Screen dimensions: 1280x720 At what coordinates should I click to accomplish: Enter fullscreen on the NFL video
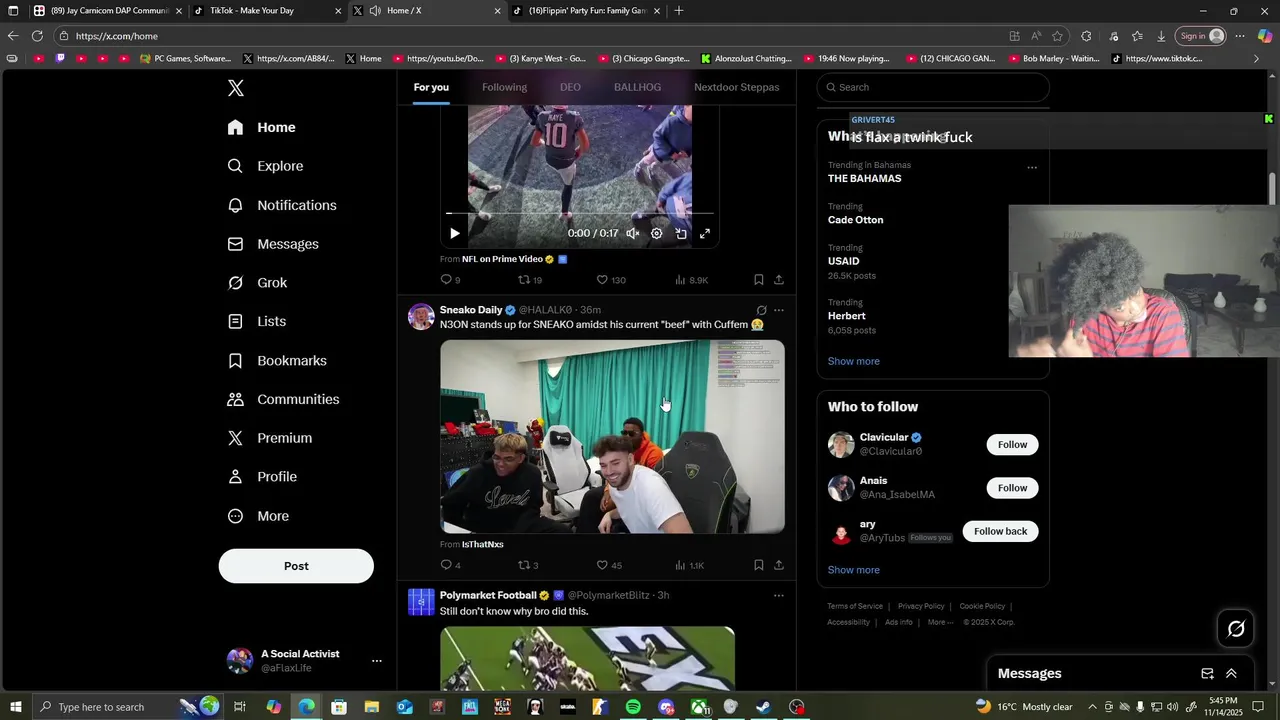pyautogui.click(x=705, y=233)
